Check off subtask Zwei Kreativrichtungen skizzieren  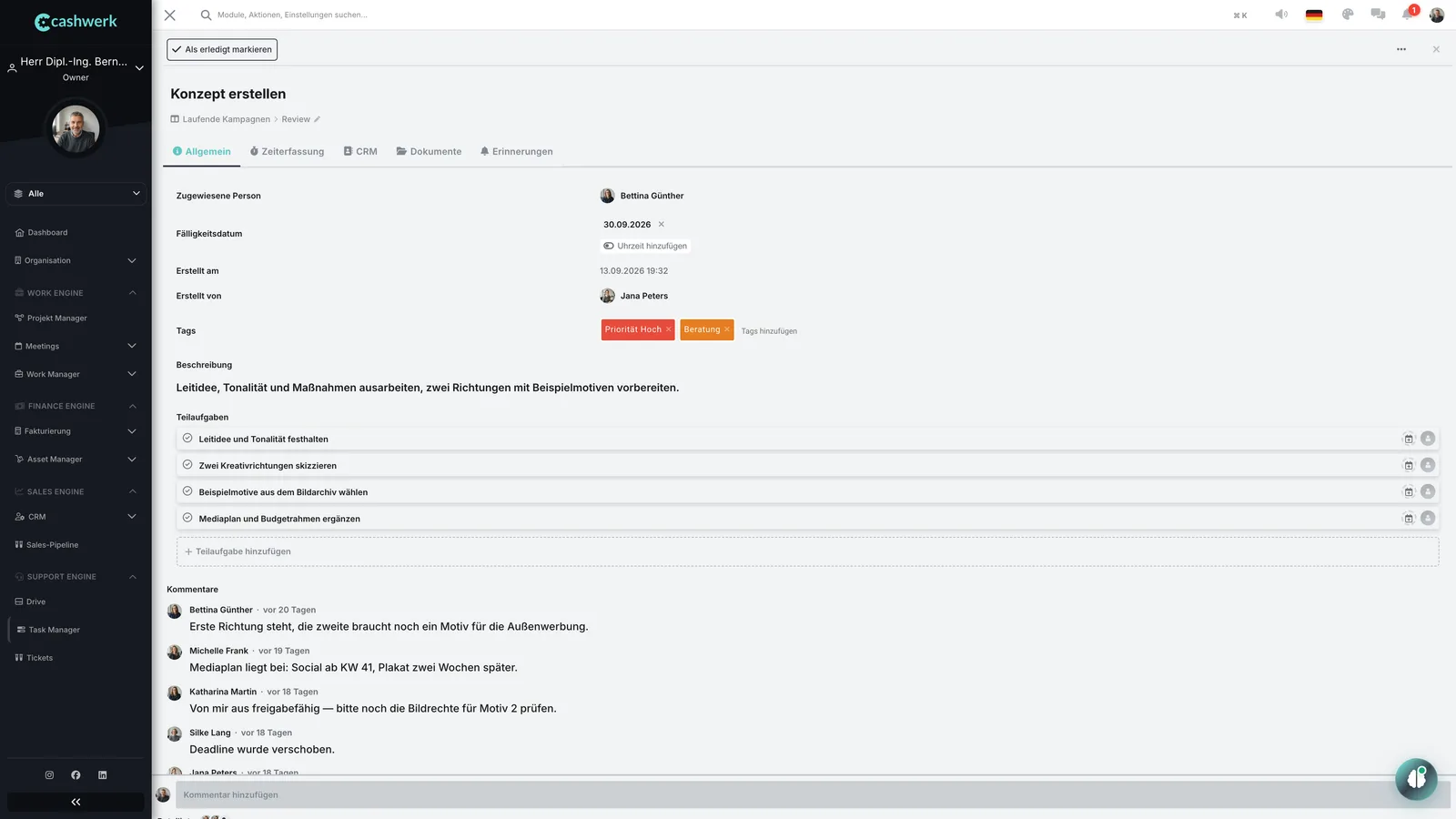click(187, 464)
